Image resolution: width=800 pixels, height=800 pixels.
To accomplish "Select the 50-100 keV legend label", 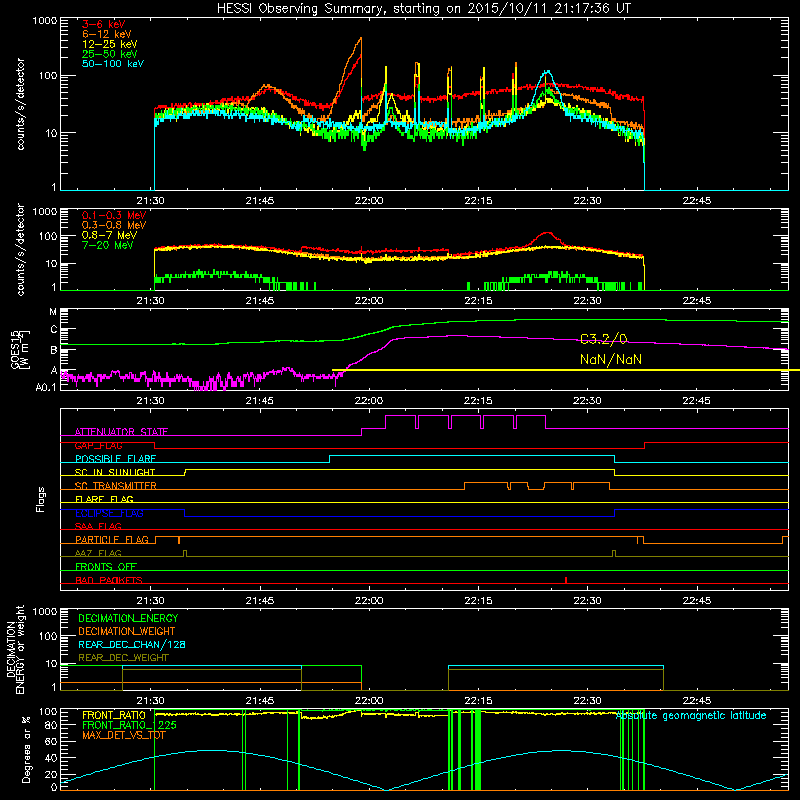I will click(x=113, y=64).
